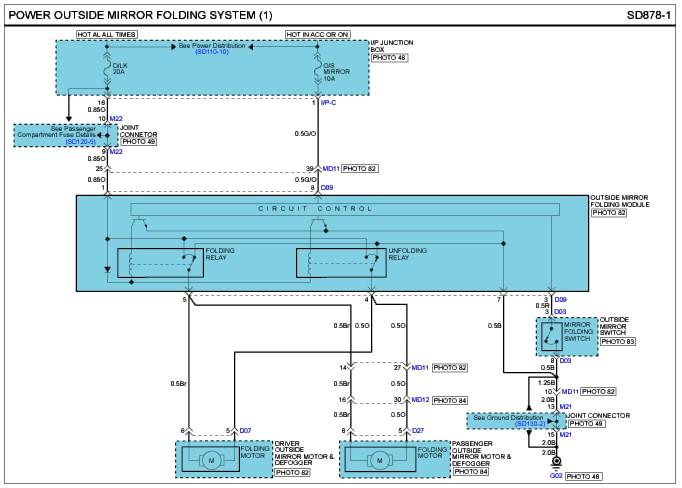Click the See Power Distribution text
The width and height of the screenshot is (682, 488).
point(212,46)
